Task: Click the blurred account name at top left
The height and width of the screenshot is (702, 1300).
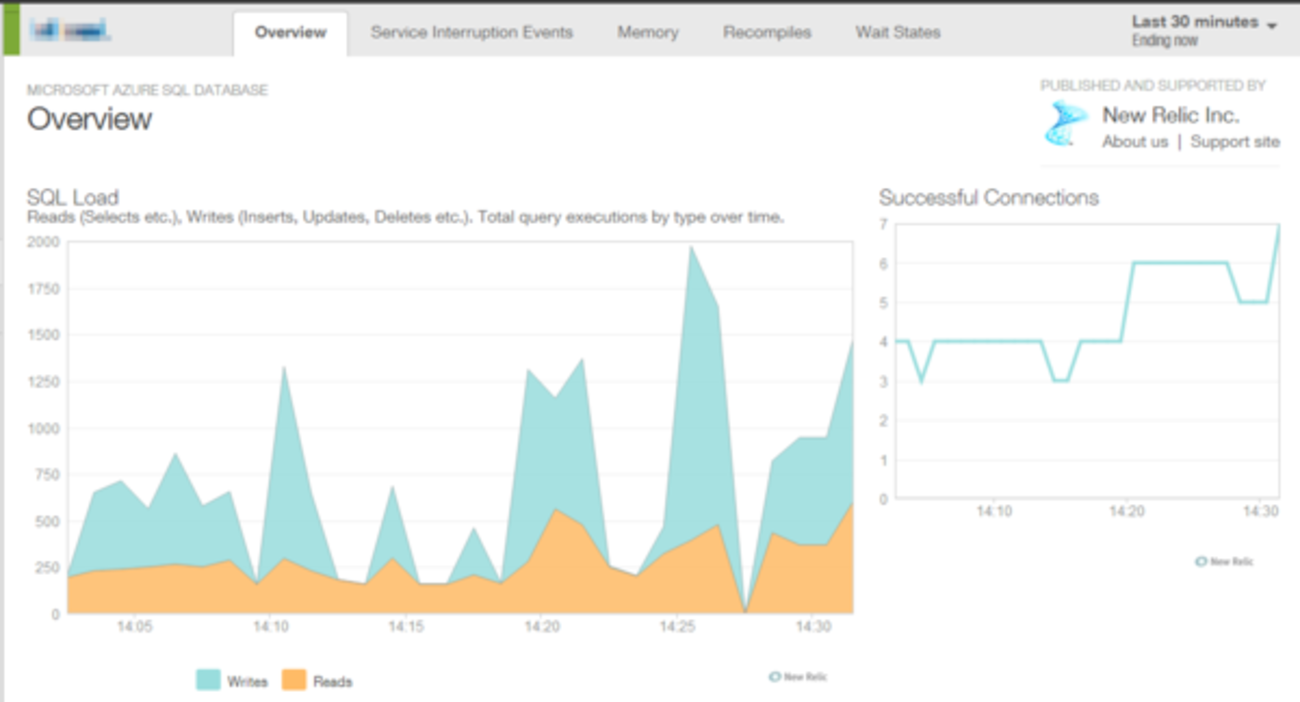Action: [70, 30]
